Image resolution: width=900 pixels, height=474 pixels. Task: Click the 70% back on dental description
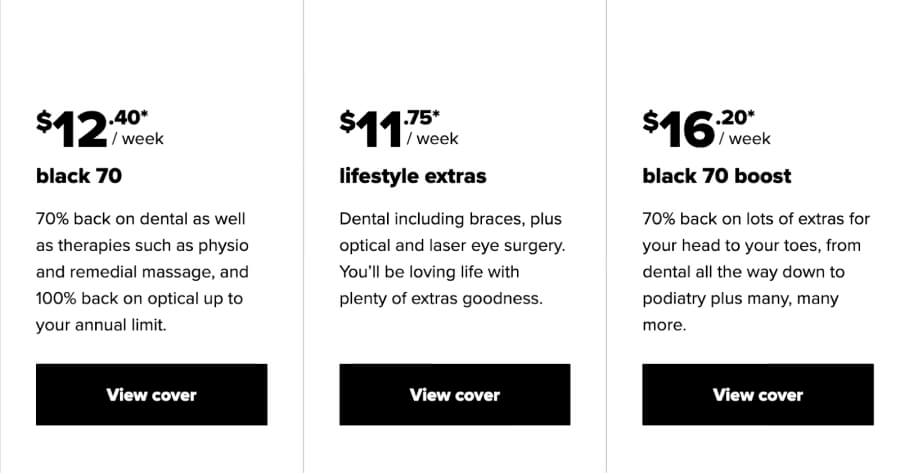(x=142, y=272)
